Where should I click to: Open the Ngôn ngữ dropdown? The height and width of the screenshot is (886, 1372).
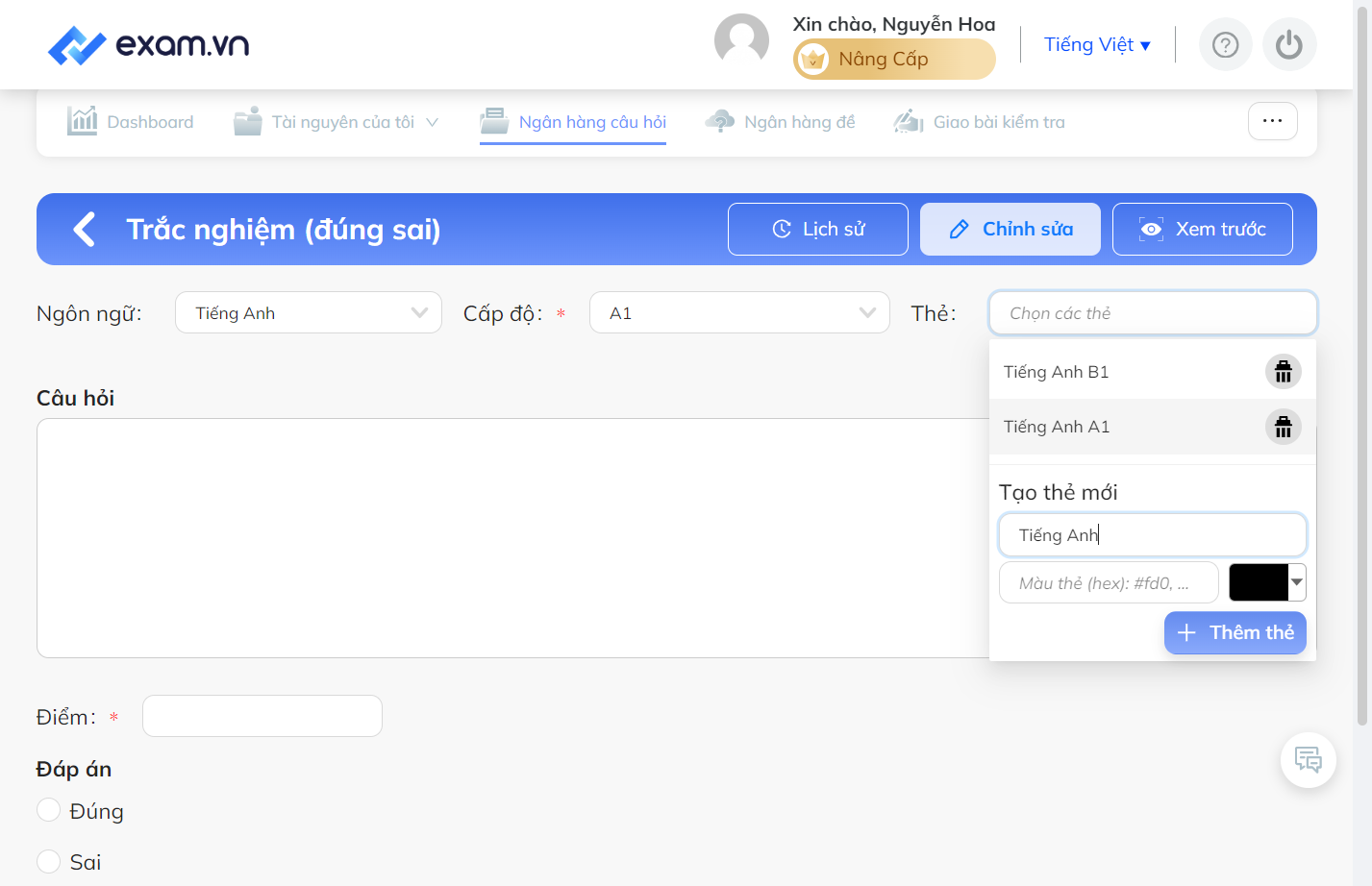point(308,312)
